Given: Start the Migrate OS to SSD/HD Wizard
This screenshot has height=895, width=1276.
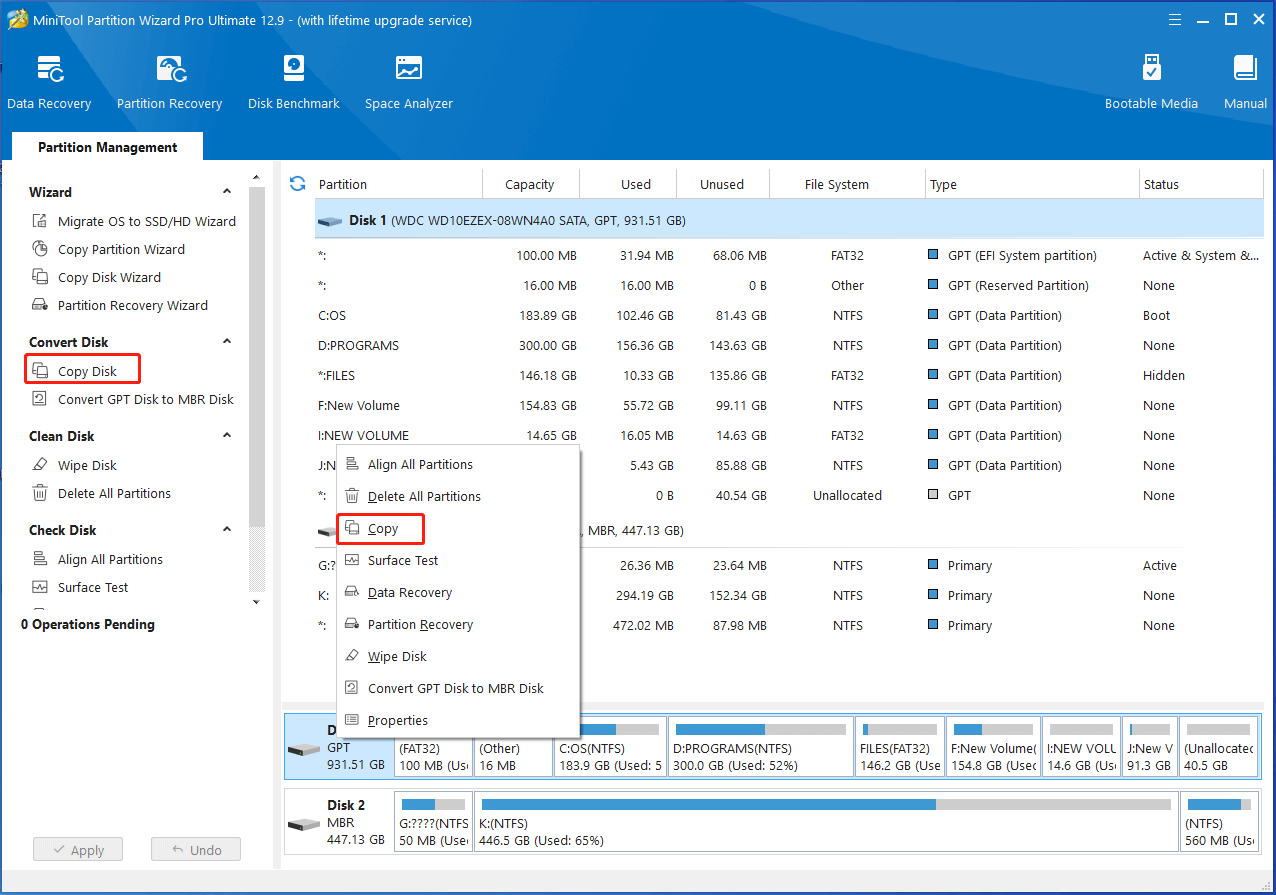Looking at the screenshot, I should (146, 221).
